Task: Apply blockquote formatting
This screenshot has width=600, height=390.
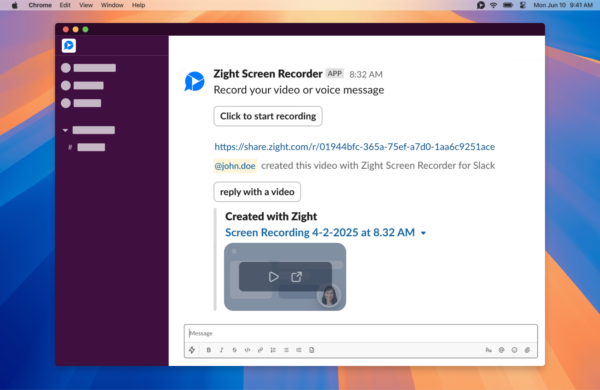Action: [299, 350]
